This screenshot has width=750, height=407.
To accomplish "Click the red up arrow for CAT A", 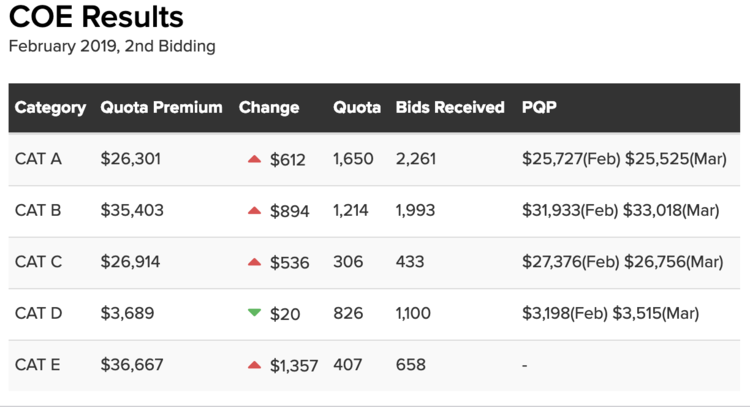I will tap(254, 159).
